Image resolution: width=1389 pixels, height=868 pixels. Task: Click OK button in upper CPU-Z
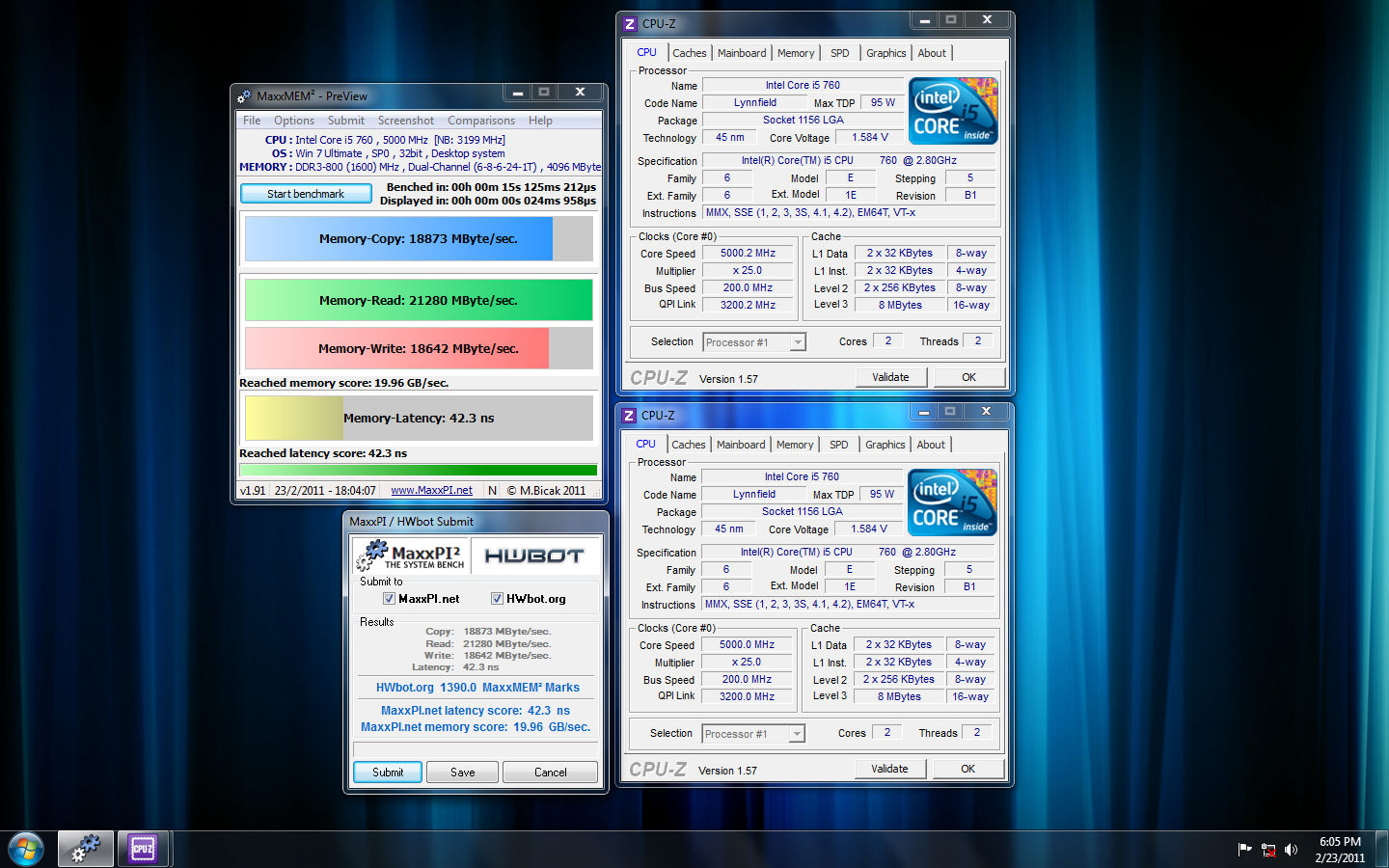pos(969,377)
